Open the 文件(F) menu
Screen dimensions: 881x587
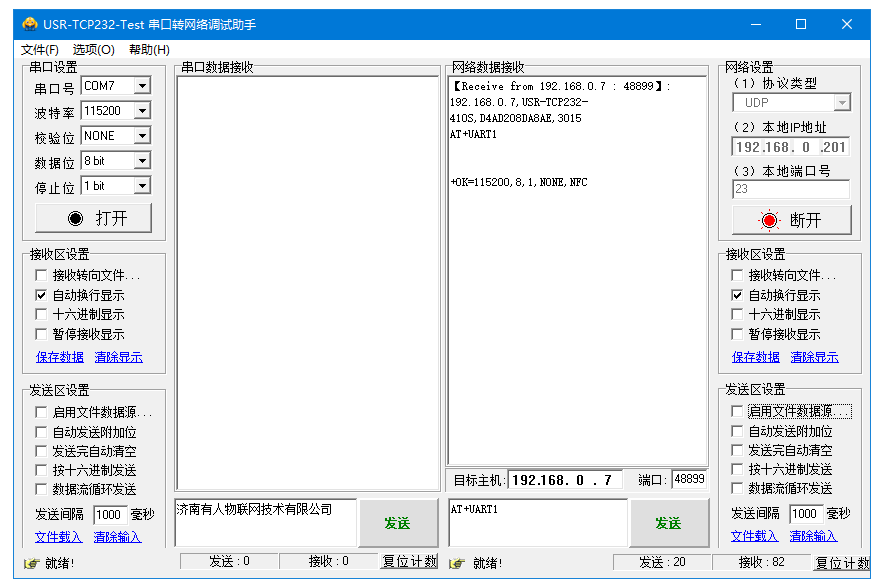point(40,49)
